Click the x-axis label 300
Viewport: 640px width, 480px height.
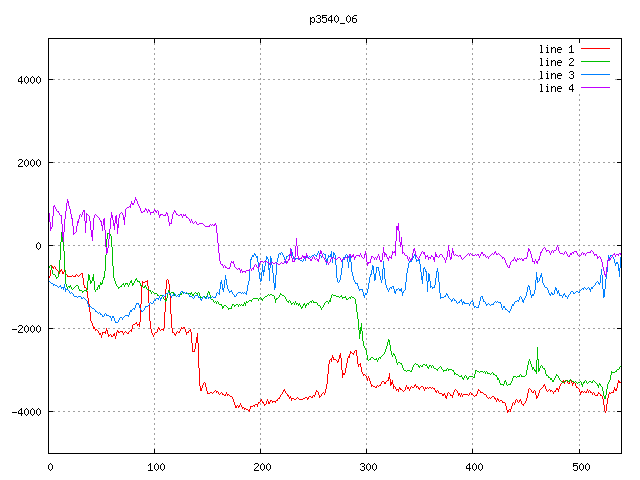(x=368, y=467)
